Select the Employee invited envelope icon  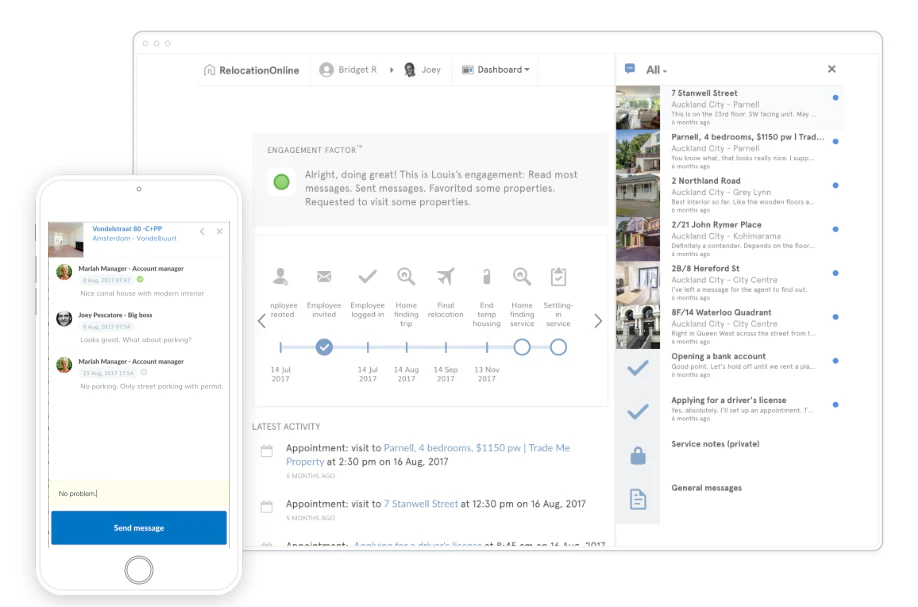point(326,277)
